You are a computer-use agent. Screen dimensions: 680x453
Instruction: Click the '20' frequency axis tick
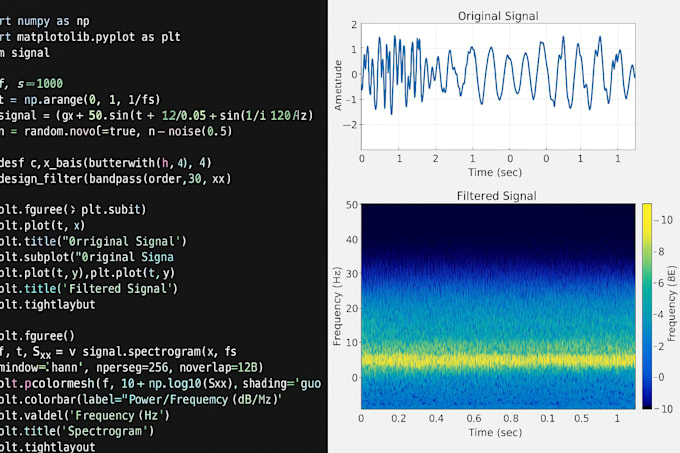click(352, 309)
